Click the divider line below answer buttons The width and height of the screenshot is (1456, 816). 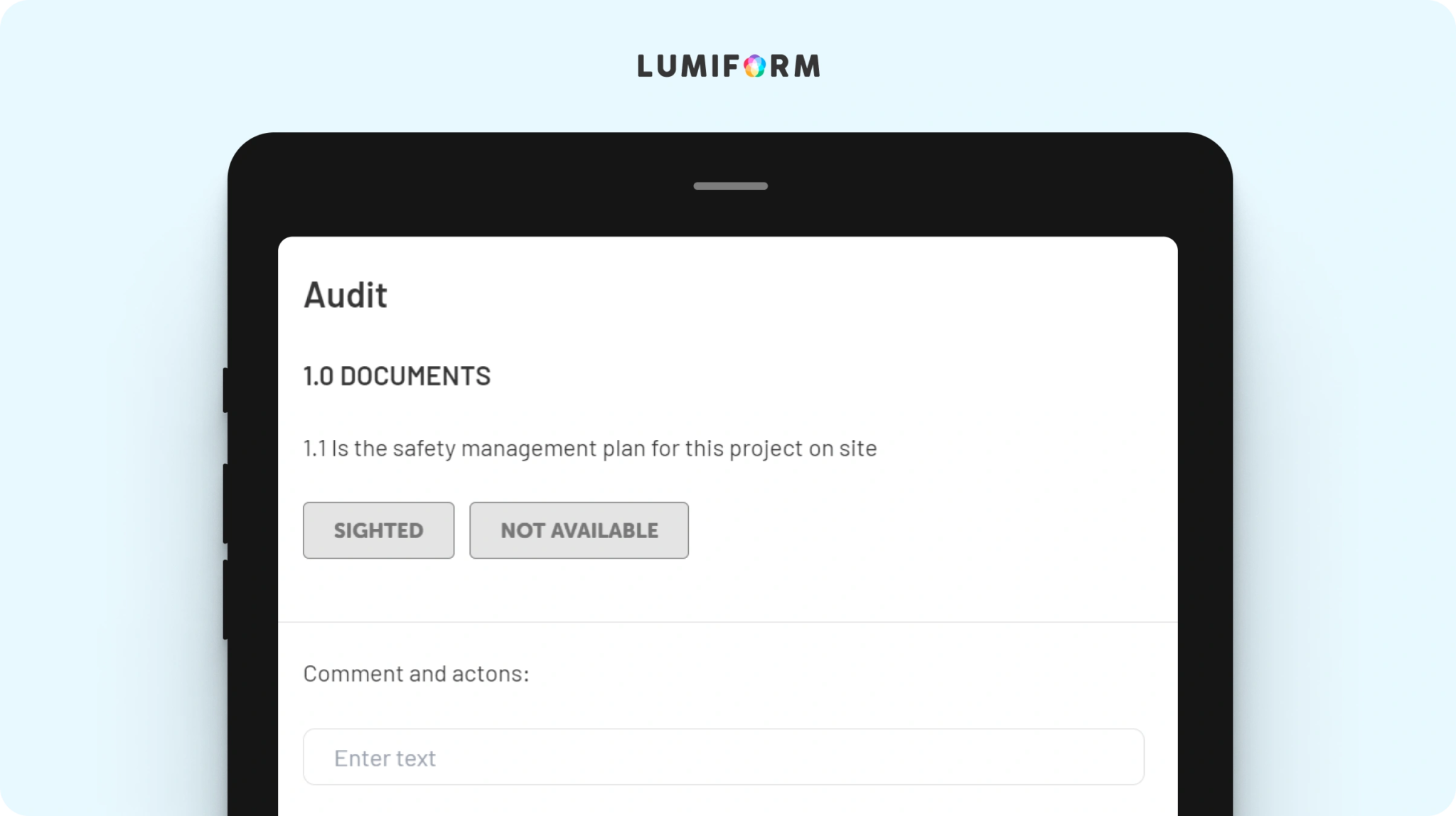tap(727, 622)
